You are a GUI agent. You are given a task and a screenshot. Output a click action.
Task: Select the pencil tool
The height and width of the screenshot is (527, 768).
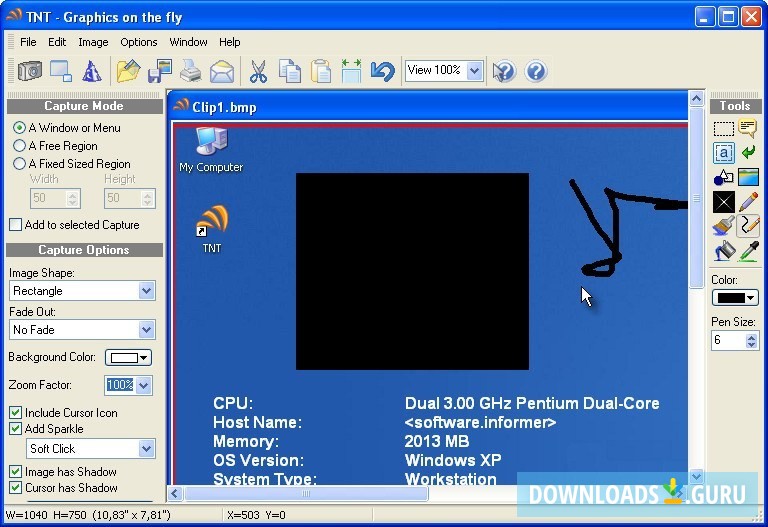pyautogui.click(x=748, y=202)
